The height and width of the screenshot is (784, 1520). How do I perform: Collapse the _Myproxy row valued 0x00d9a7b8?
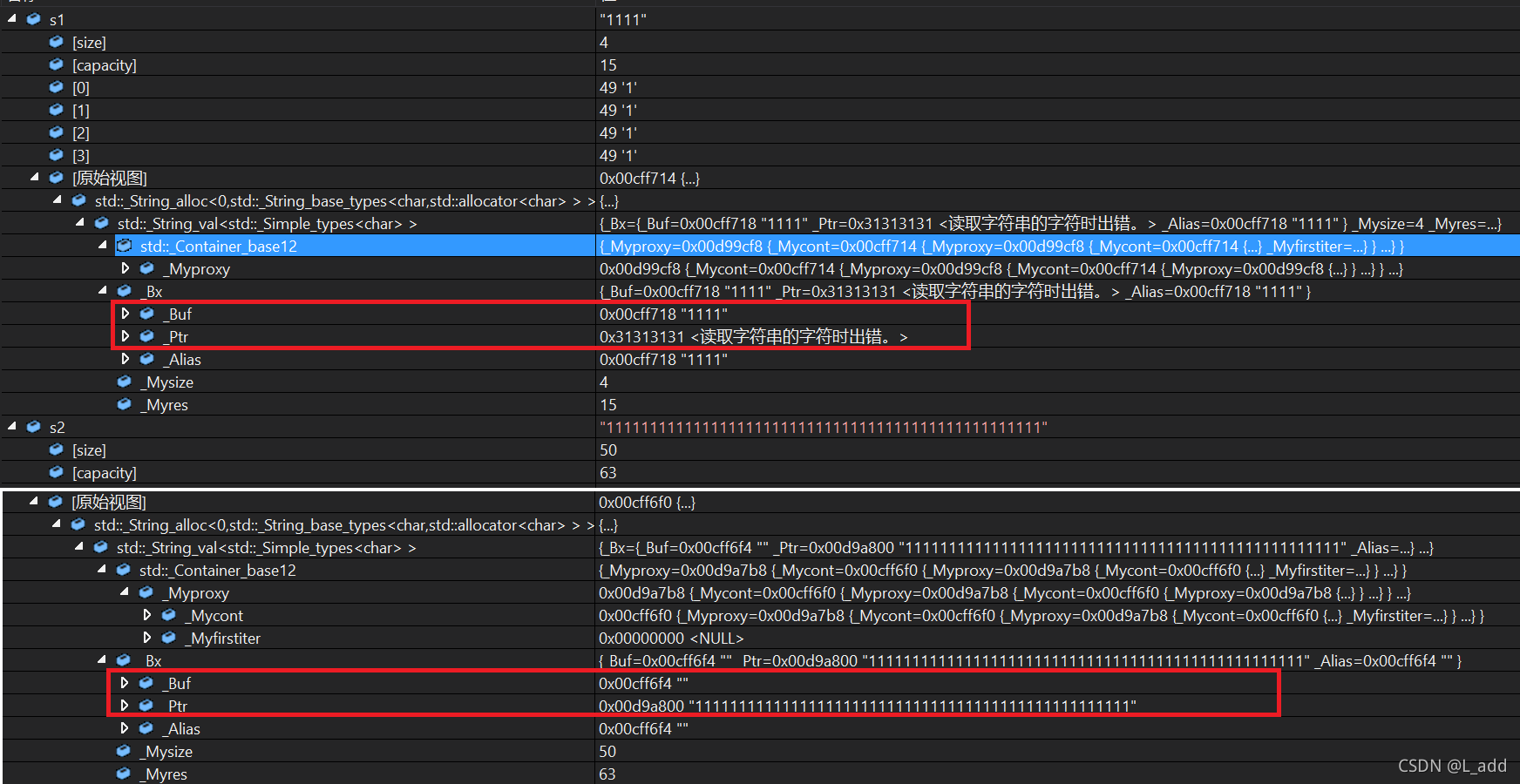point(125,591)
